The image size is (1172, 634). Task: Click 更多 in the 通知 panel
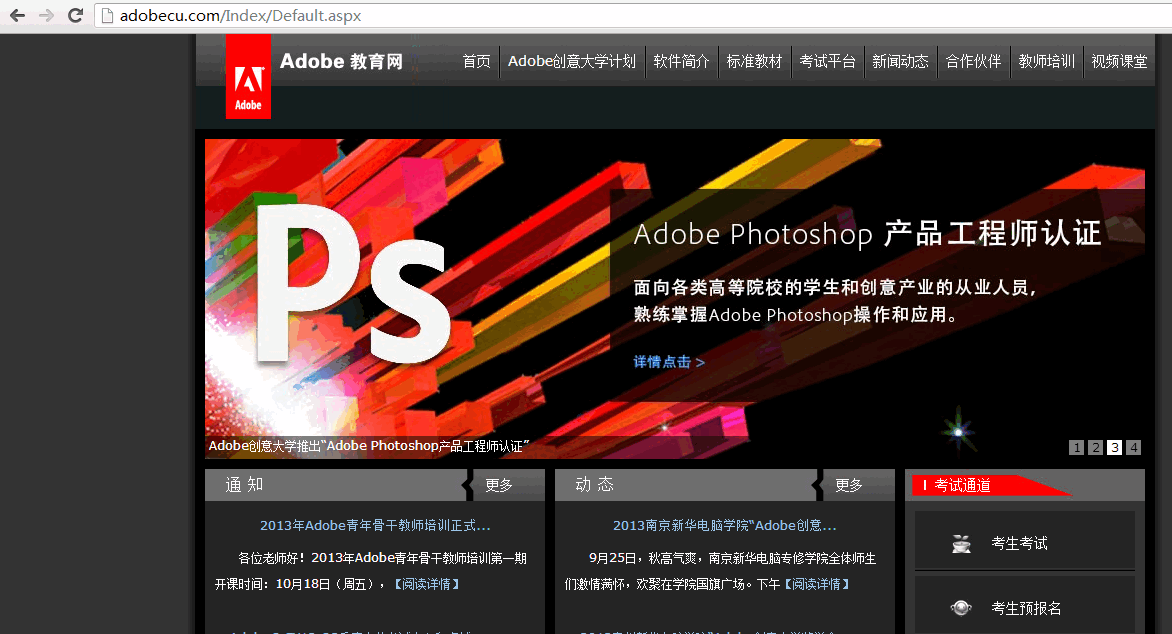click(499, 485)
